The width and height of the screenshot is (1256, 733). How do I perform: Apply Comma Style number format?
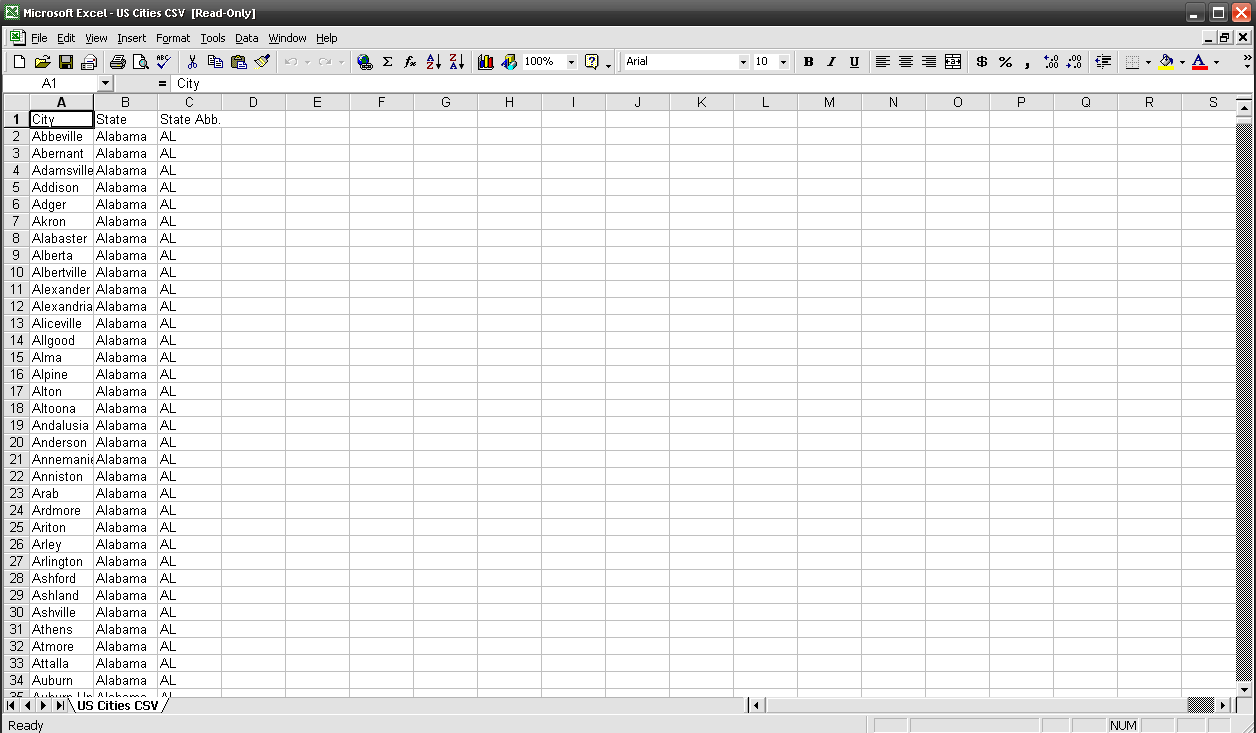pos(1027,62)
